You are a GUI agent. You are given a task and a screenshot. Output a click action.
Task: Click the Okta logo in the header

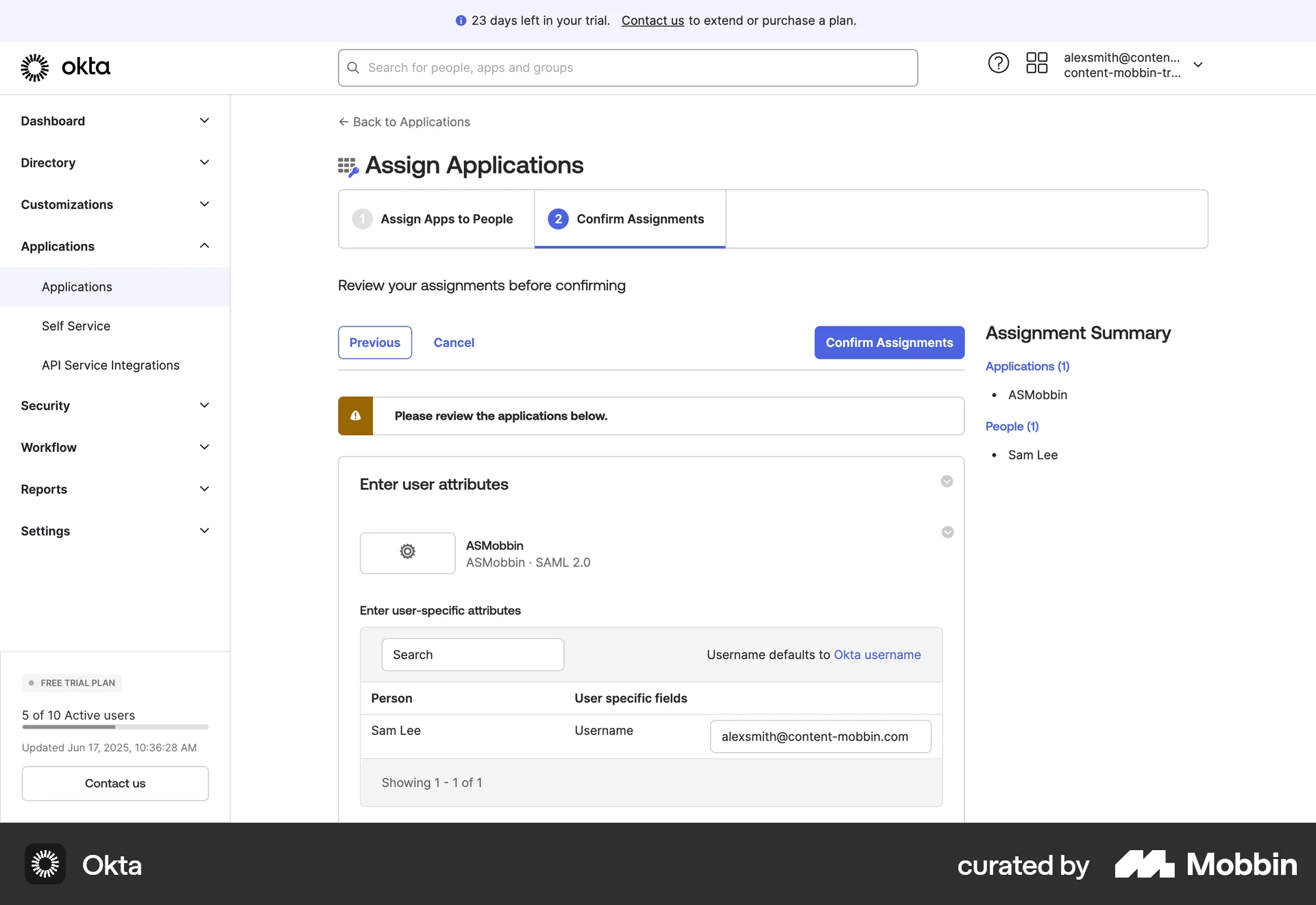[x=65, y=67]
